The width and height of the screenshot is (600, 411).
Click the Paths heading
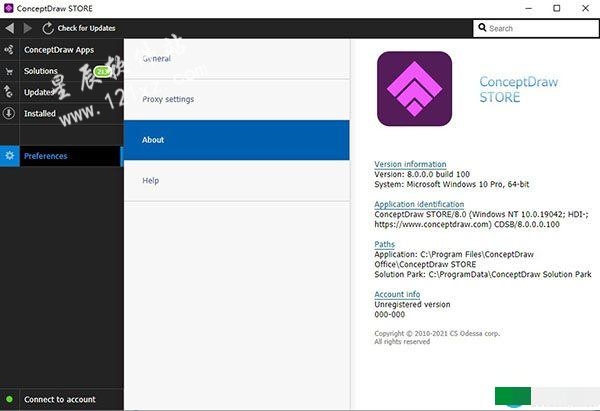pyautogui.click(x=385, y=244)
